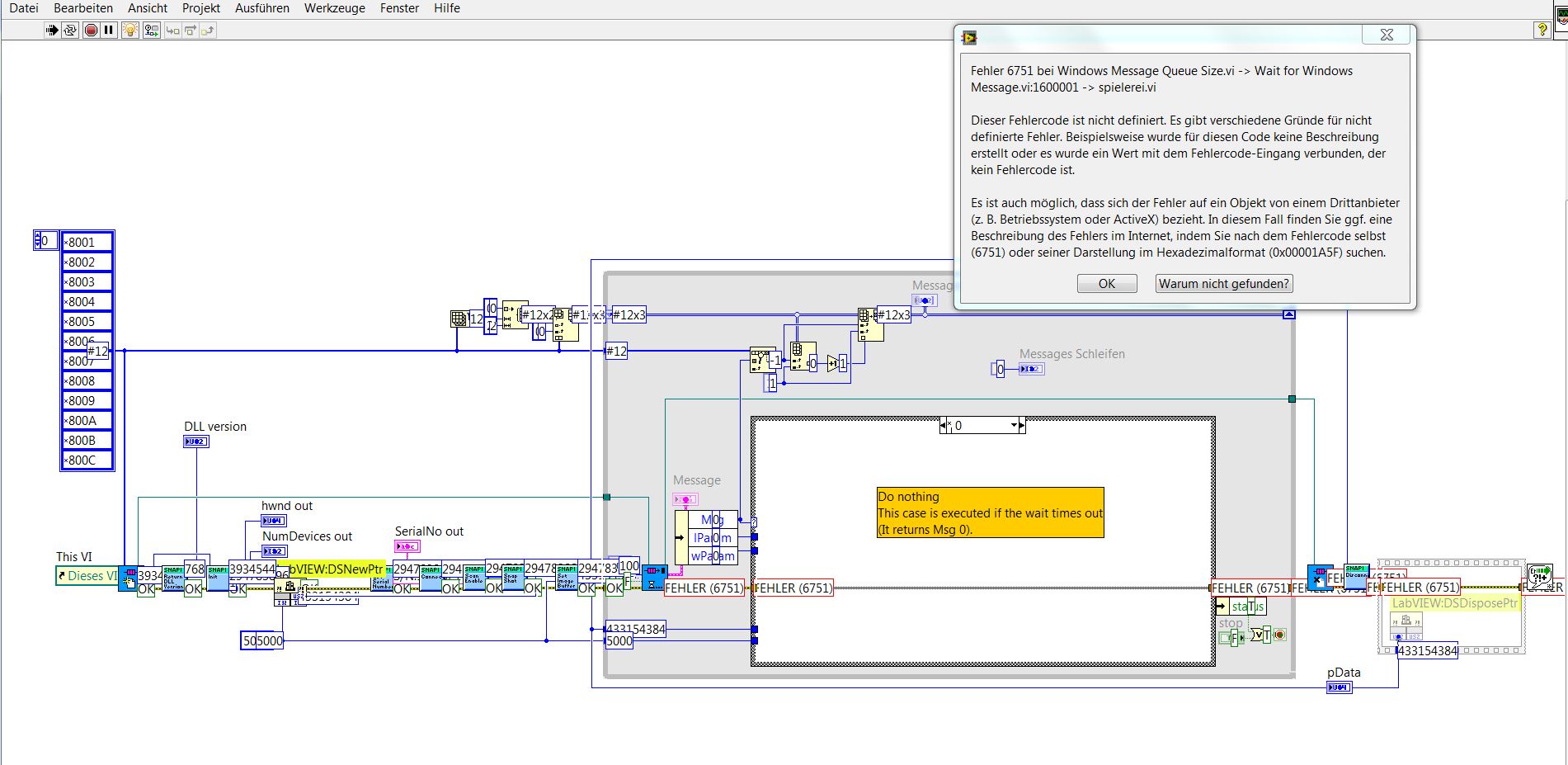Click the Step Into toolbar icon
The width and height of the screenshot is (1568, 765).
[172, 31]
